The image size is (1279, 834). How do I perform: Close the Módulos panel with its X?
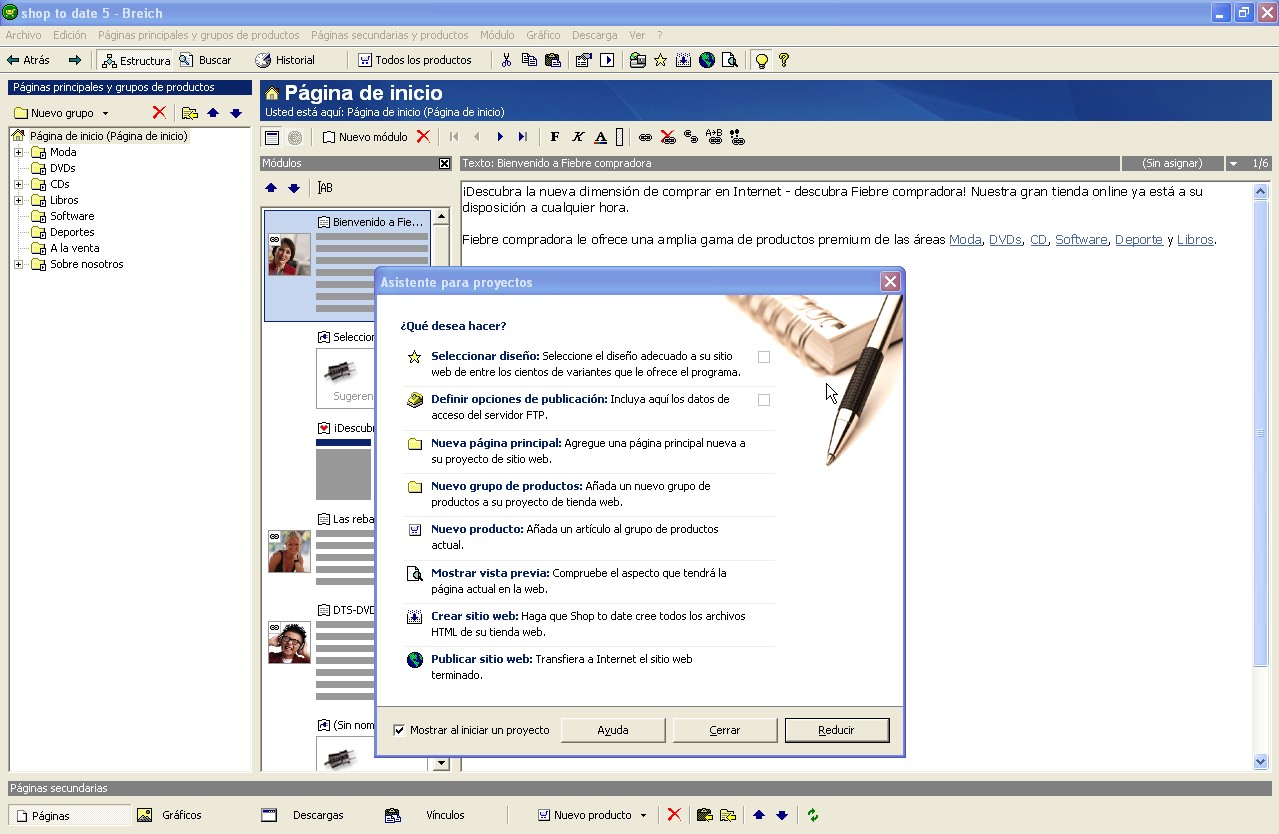(x=445, y=163)
